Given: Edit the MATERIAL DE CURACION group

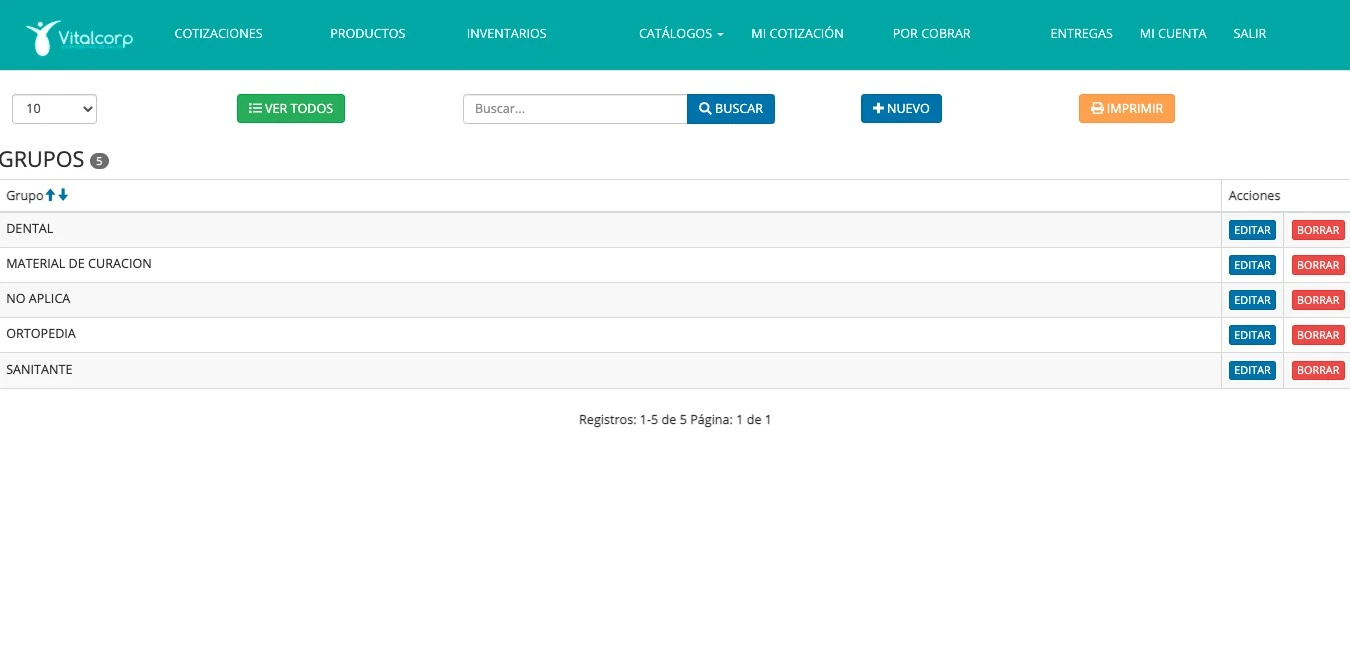Looking at the screenshot, I should pos(1252,265).
